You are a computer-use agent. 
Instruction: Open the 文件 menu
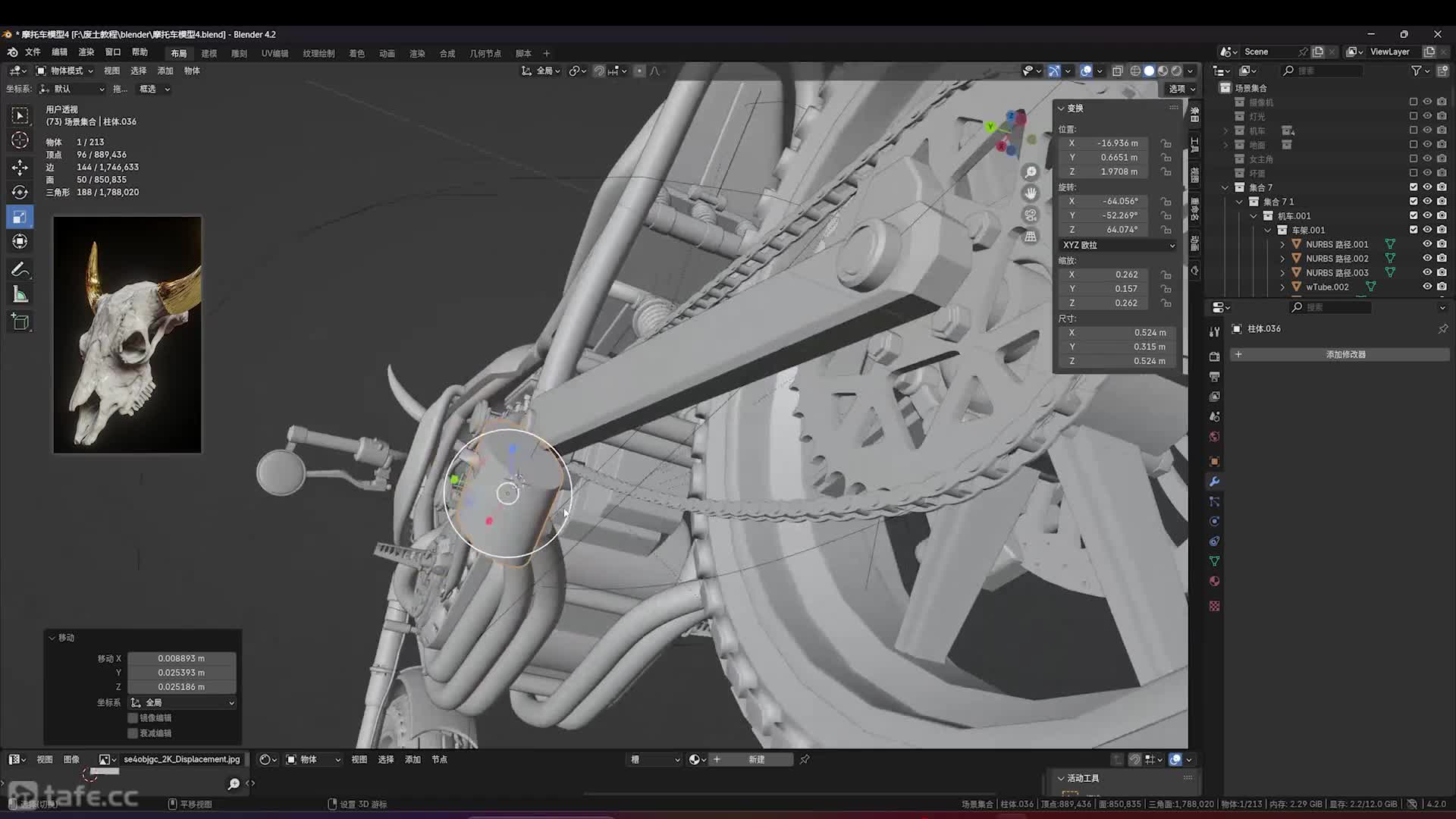click(x=33, y=52)
